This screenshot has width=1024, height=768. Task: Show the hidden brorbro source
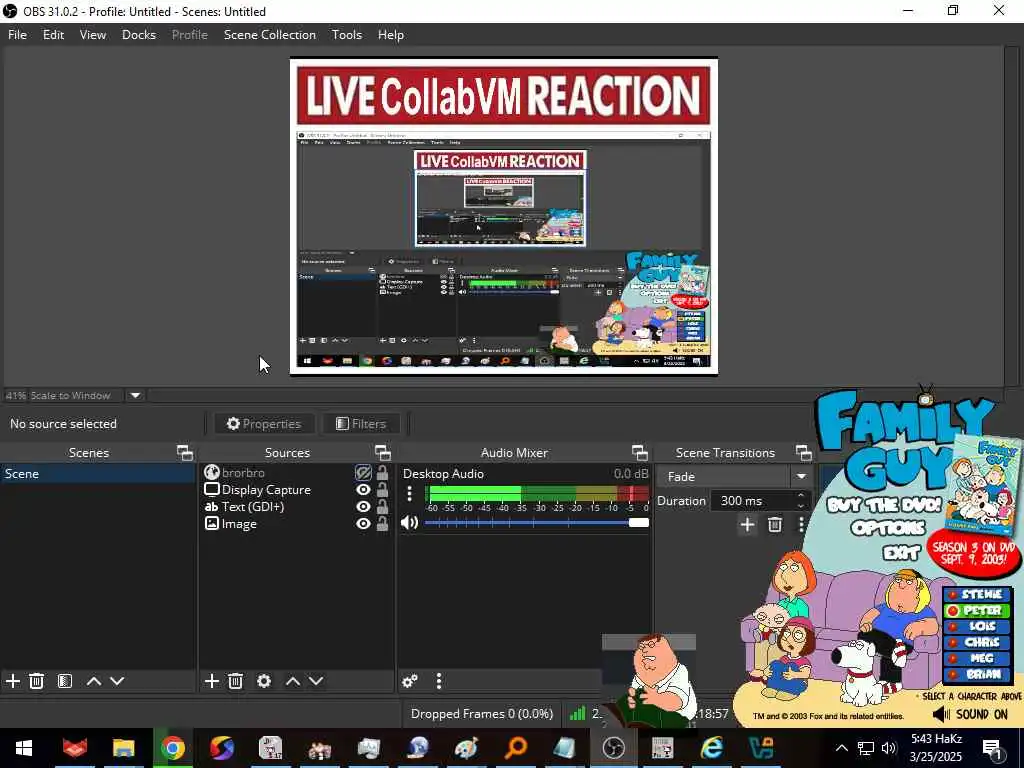coord(363,472)
